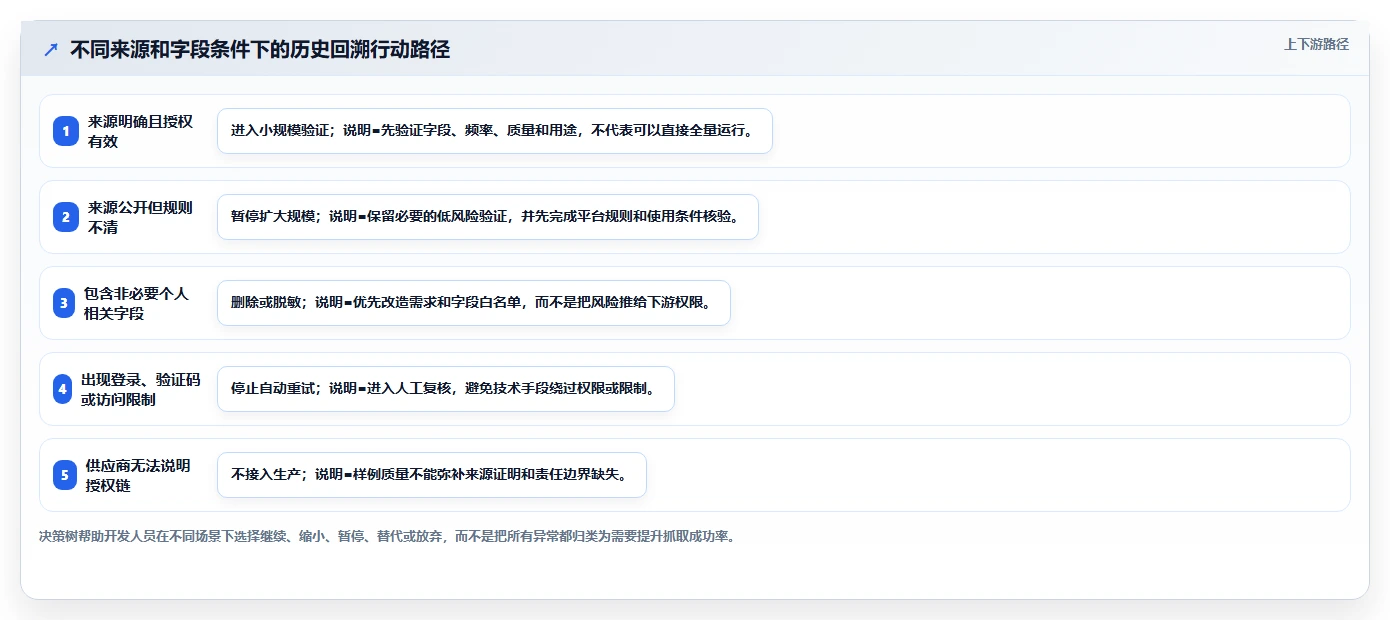1390x620 pixels.
Task: Click the arrow icon beside the panel title
Action: [51, 50]
